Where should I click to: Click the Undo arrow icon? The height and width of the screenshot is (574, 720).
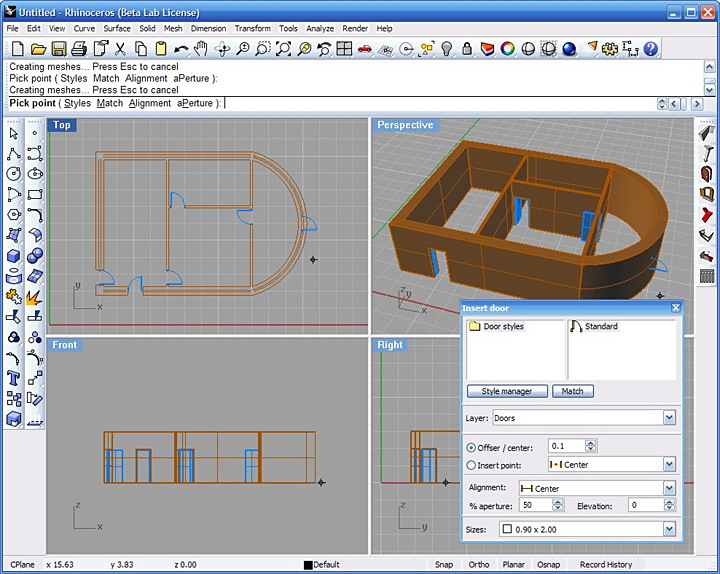click(181, 48)
